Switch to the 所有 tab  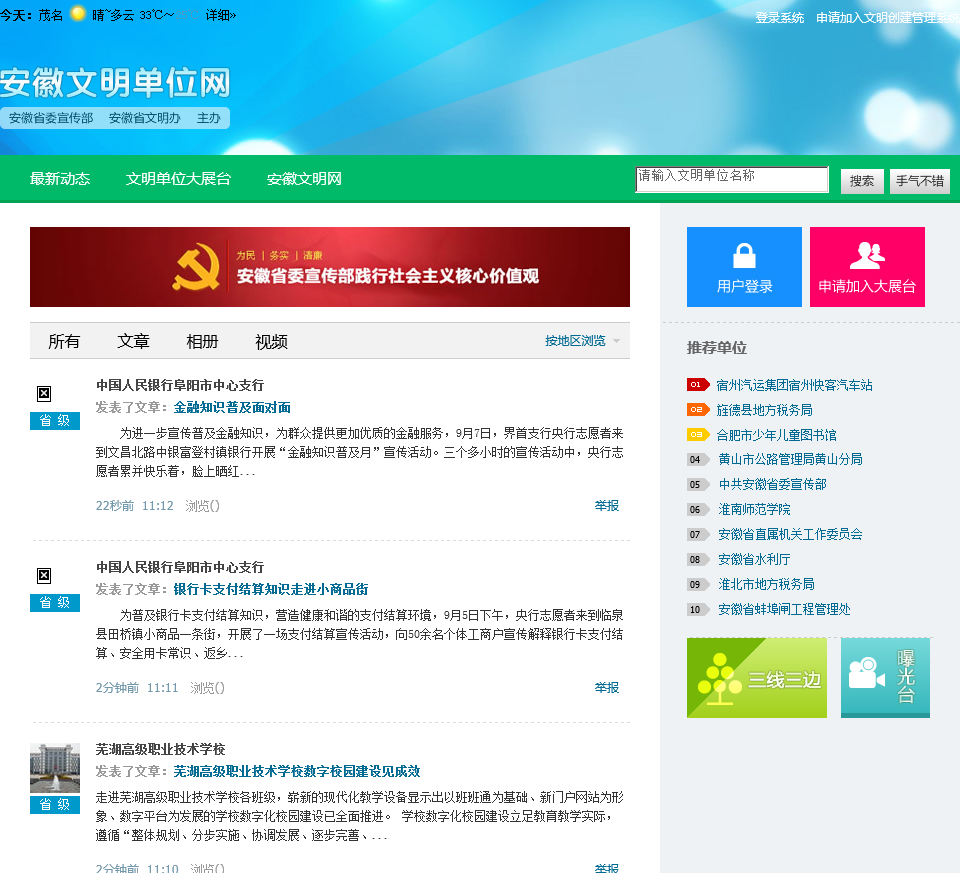click(64, 342)
